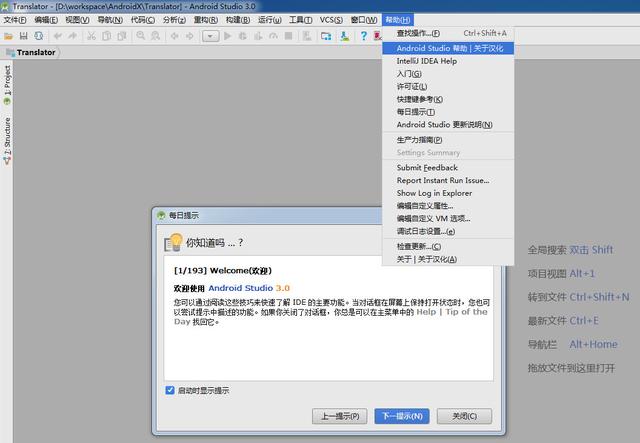Click the Synchronize toolbar icon
The width and height of the screenshot is (640, 443).
pyautogui.click(x=39, y=36)
